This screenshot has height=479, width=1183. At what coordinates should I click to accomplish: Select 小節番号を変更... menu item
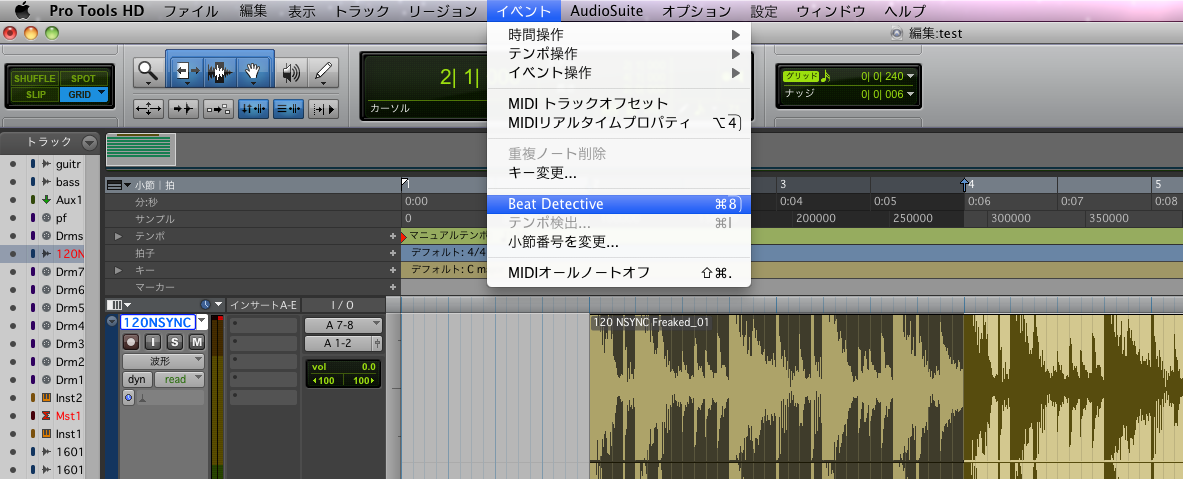pyautogui.click(x=619, y=243)
